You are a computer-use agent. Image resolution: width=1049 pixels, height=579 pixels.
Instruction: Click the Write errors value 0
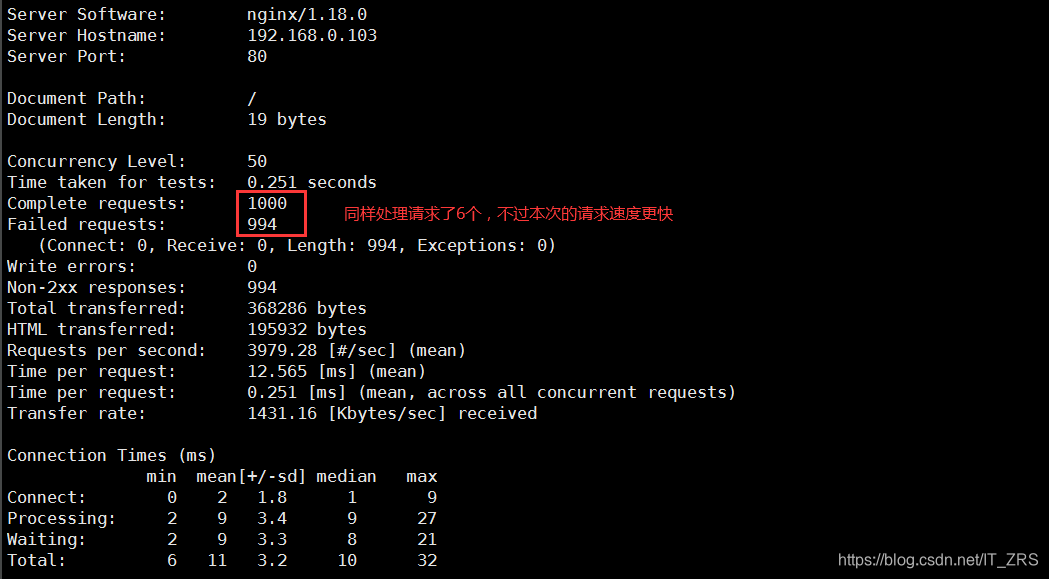pyautogui.click(x=252, y=266)
